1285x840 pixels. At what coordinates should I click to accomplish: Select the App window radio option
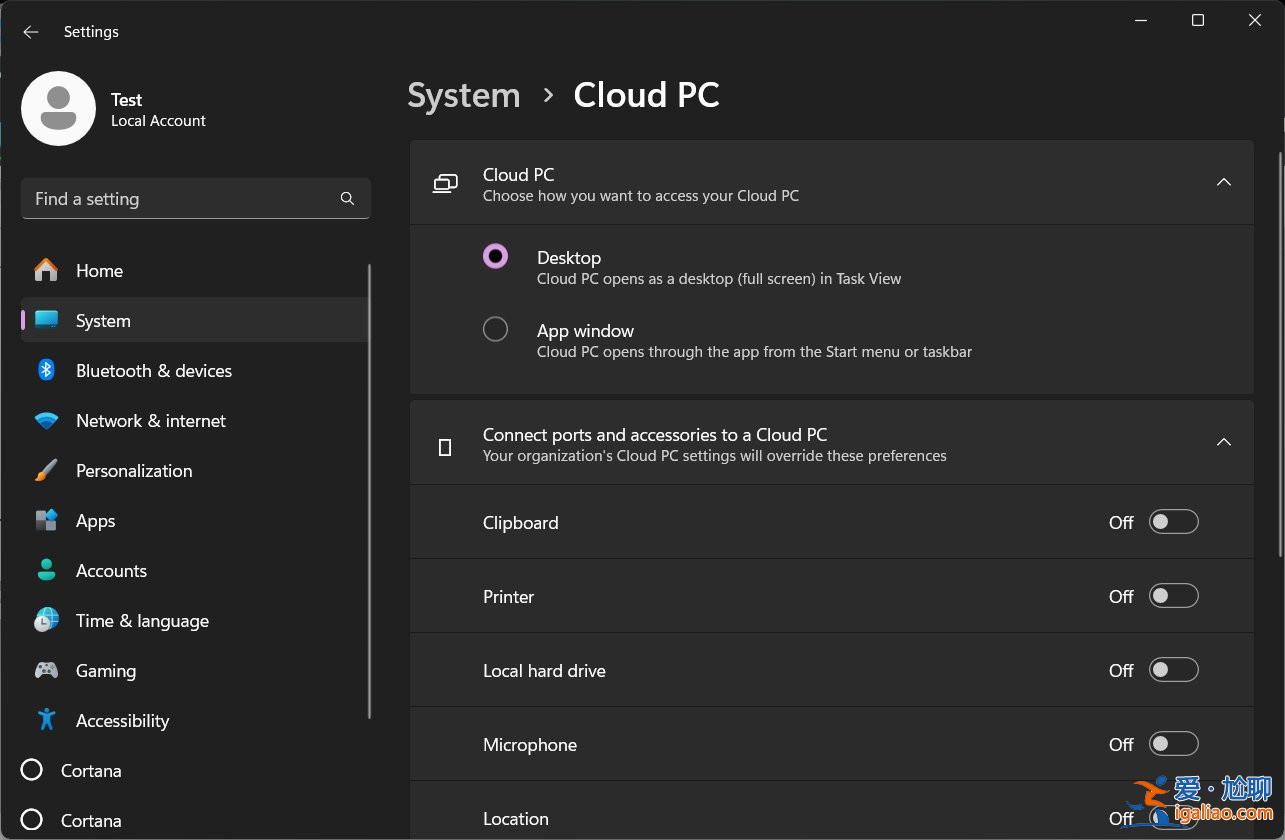point(495,329)
